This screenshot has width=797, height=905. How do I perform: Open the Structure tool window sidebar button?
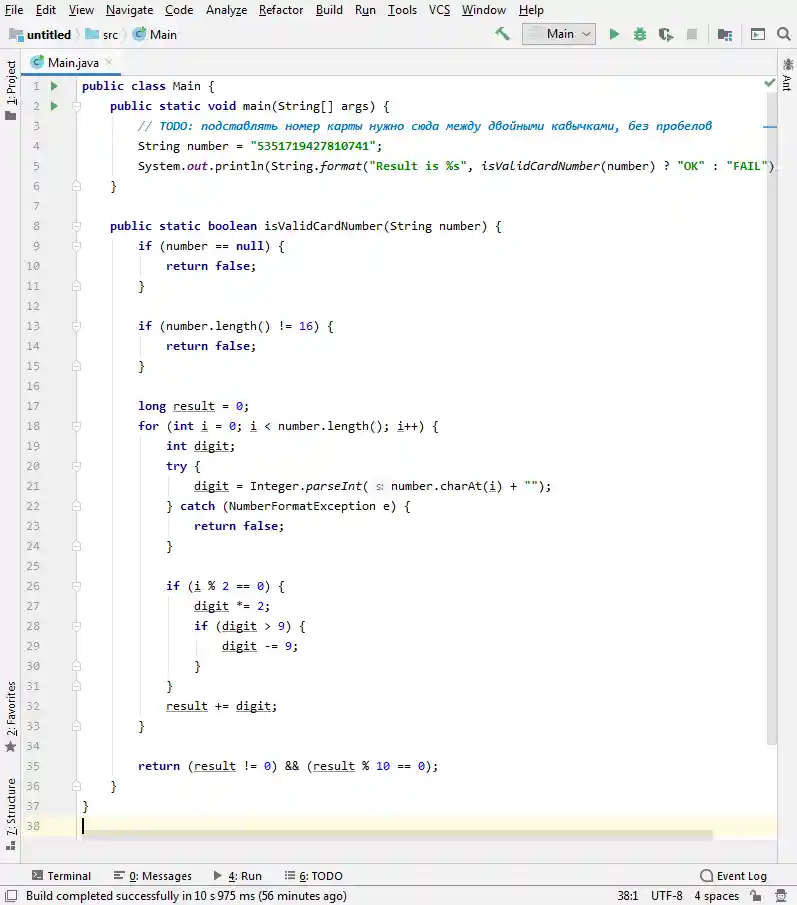(11, 813)
